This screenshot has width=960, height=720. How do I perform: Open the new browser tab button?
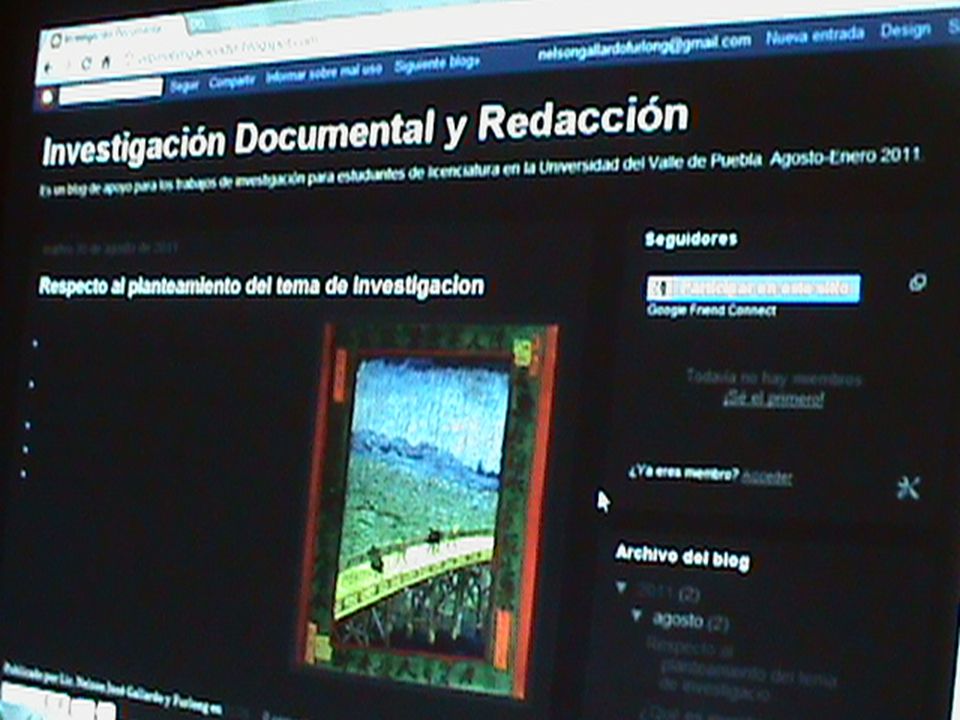pos(197,24)
